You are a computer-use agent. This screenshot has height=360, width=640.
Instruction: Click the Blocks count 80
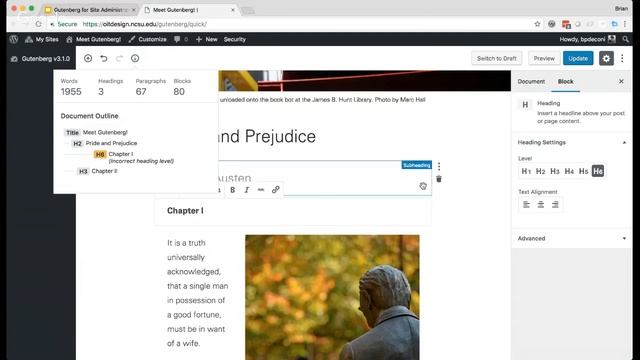(179, 91)
